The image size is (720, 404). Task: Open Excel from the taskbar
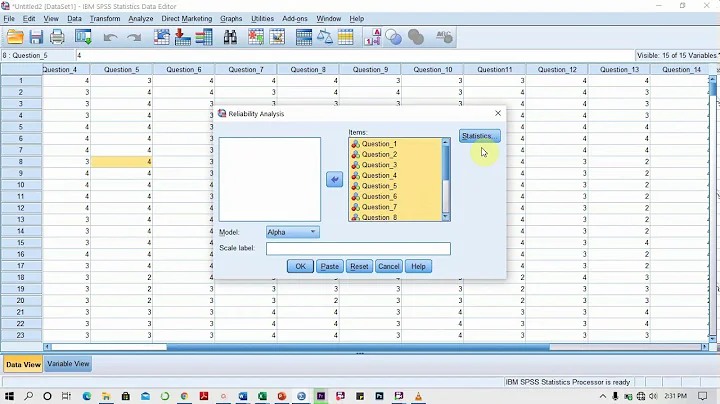(x=262, y=396)
